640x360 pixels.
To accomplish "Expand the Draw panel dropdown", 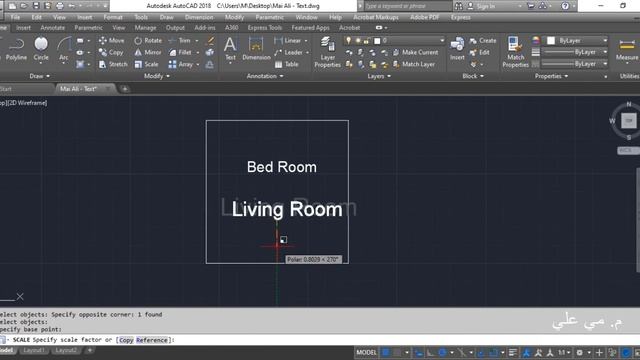I will (40, 76).
